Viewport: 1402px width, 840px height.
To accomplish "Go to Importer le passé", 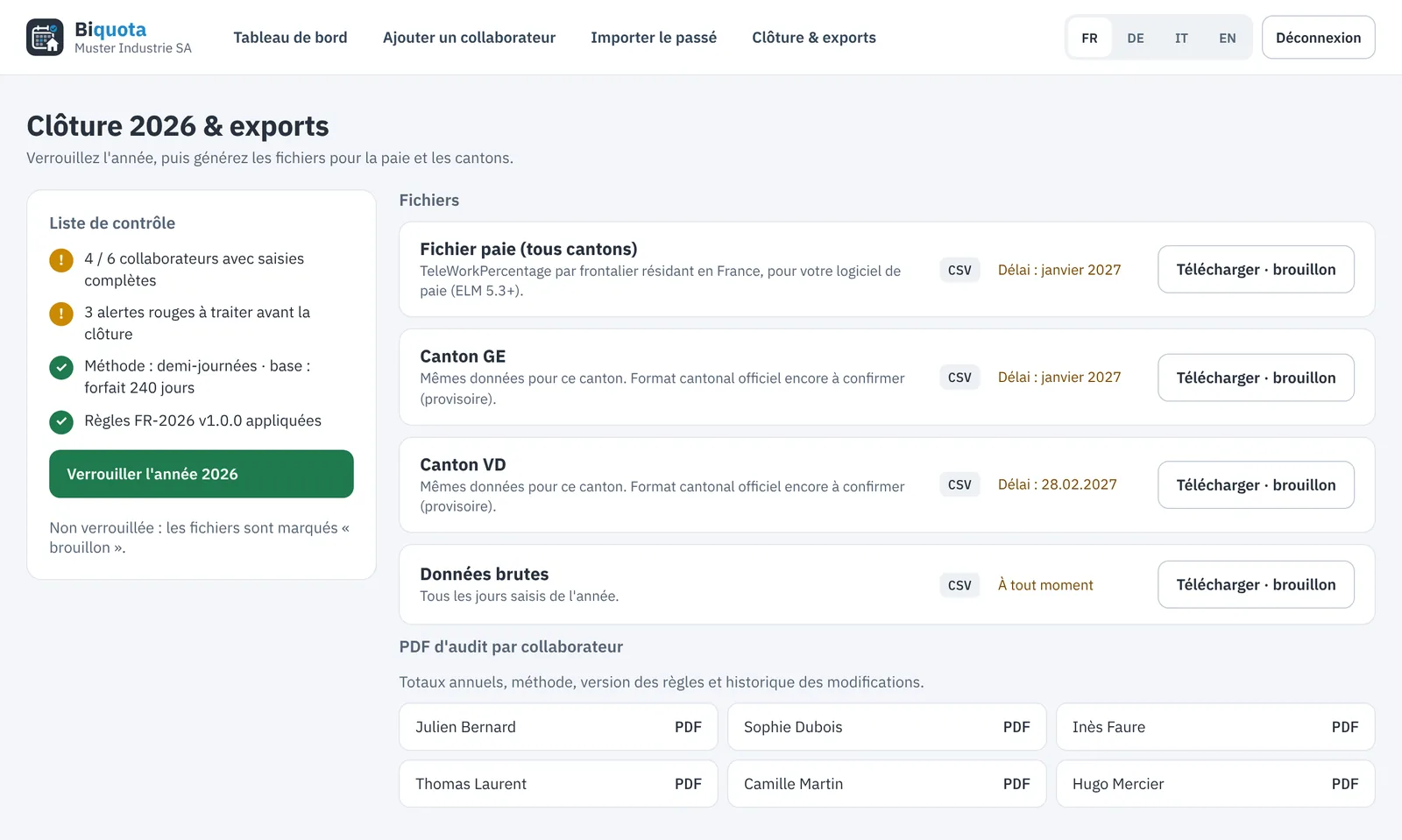I will click(x=654, y=38).
